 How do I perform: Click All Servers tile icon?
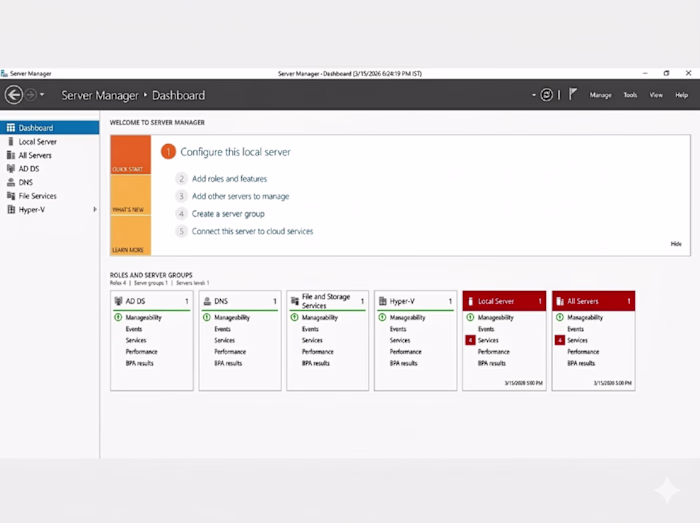click(560, 302)
